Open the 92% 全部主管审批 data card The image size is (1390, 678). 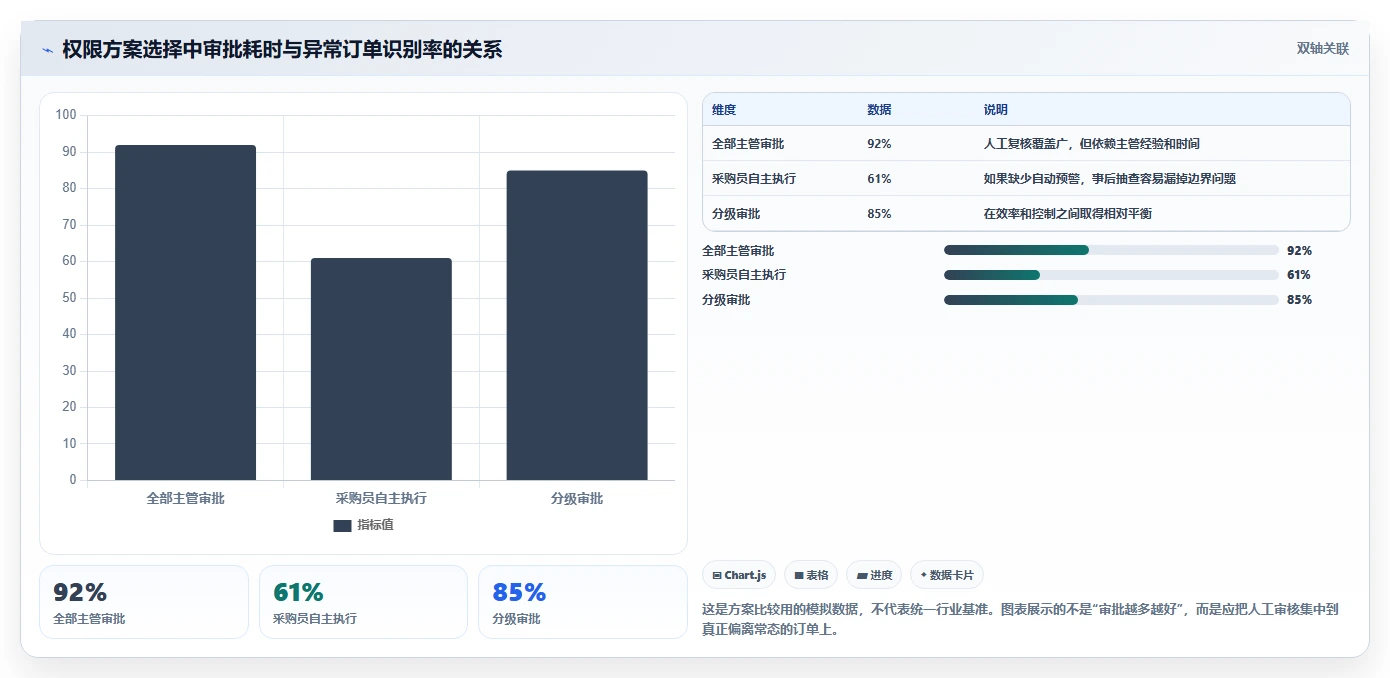pyautogui.click(x=144, y=602)
